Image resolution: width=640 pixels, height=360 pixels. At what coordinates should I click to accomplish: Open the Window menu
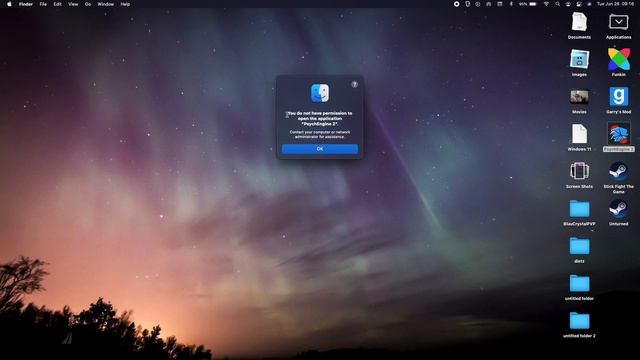click(105, 4)
